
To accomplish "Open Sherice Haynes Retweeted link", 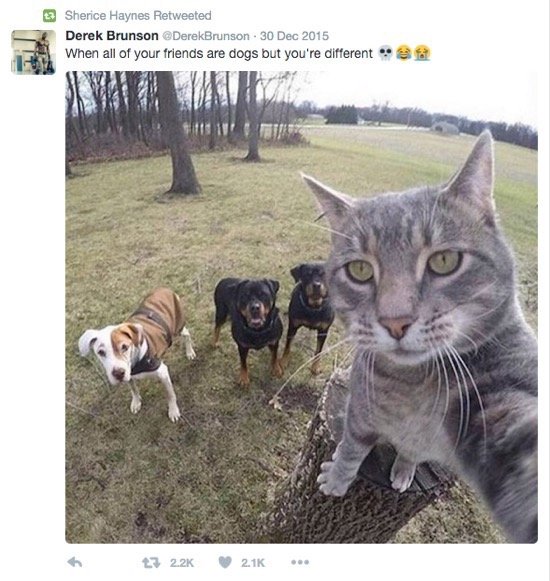I will [138, 16].
